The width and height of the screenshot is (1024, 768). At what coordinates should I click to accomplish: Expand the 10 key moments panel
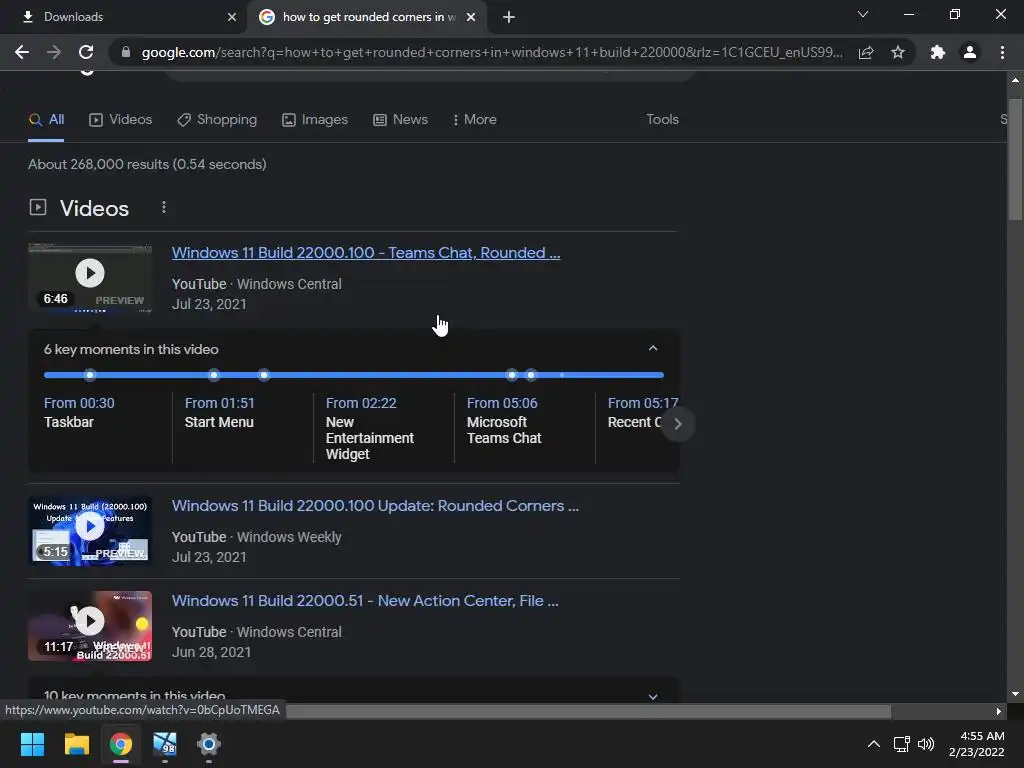pos(652,696)
